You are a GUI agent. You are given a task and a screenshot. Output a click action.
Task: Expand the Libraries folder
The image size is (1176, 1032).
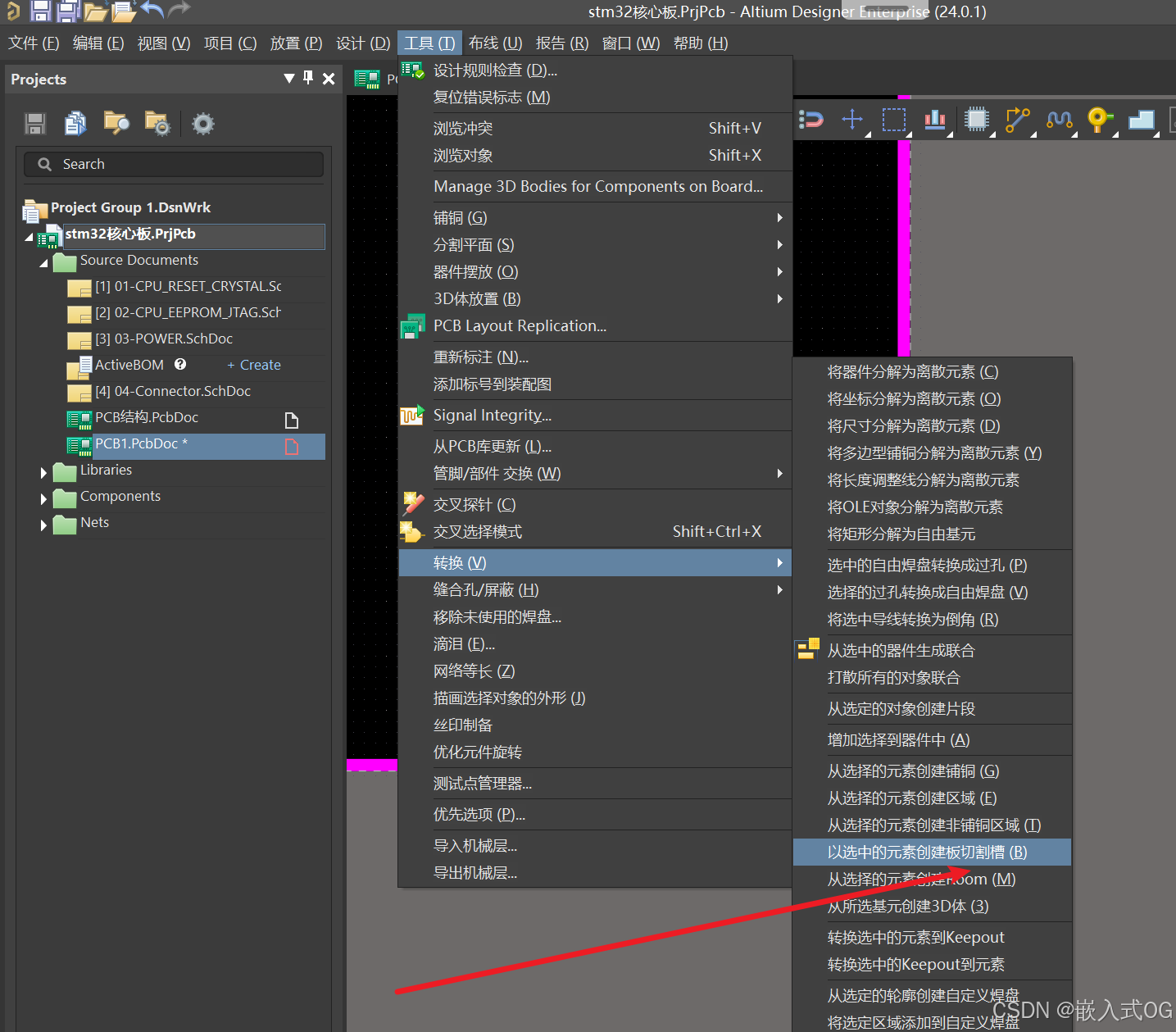[x=43, y=472]
